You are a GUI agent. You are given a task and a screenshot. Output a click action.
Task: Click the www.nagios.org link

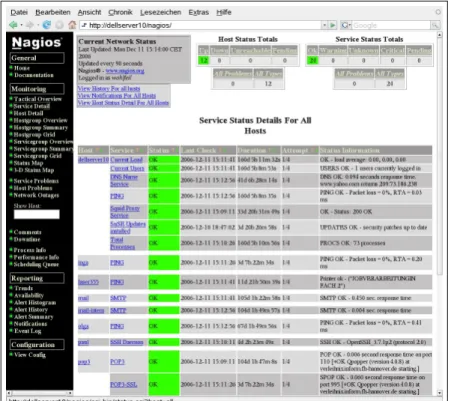[125, 71]
